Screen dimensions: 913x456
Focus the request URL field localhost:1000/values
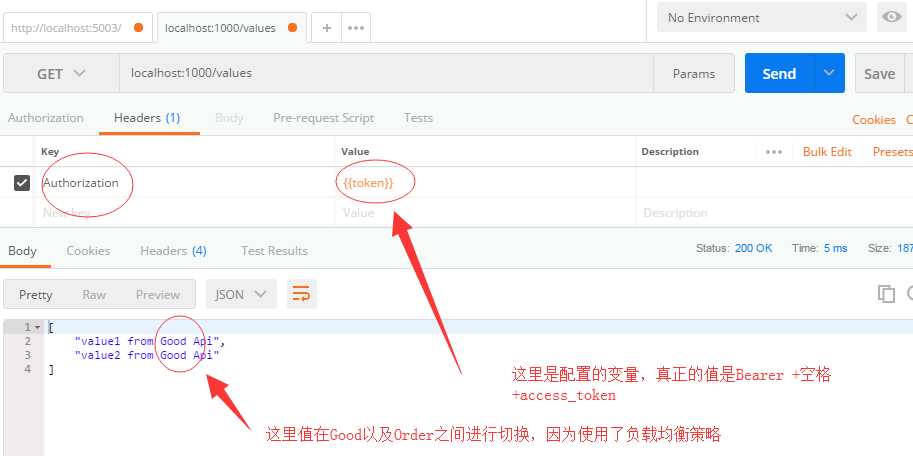click(x=386, y=73)
